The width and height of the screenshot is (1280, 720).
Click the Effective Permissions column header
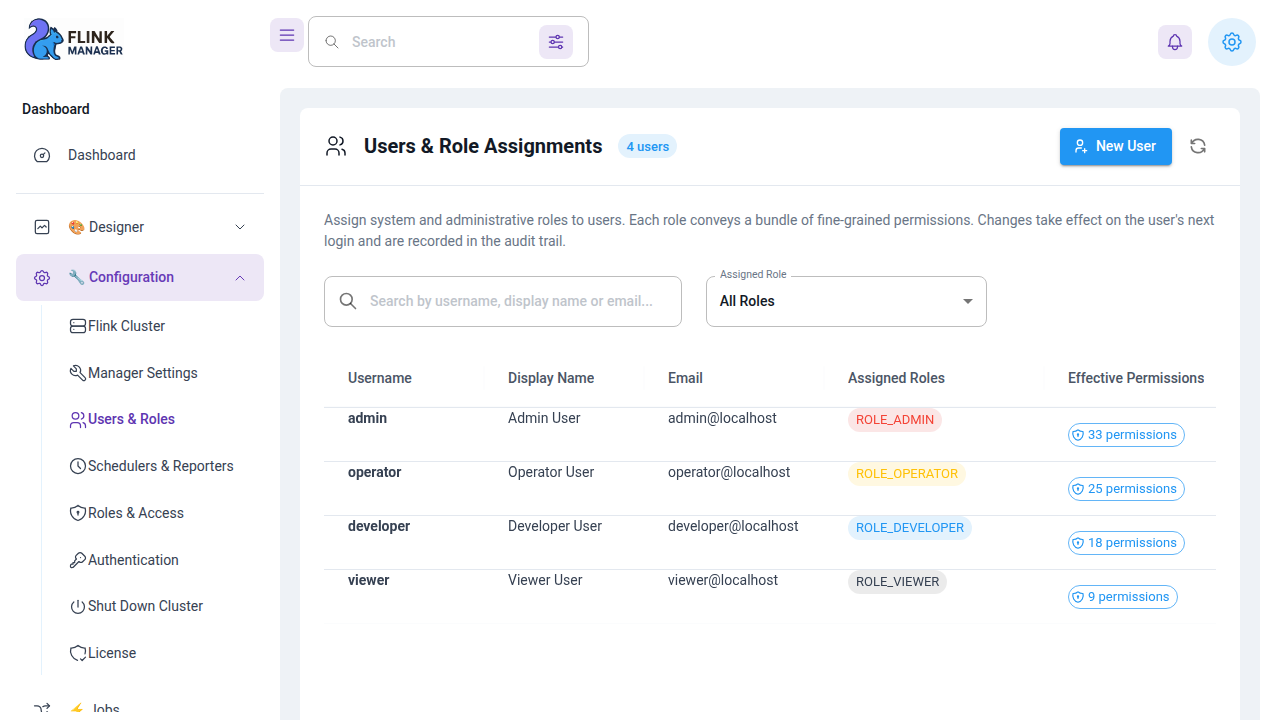[x=1136, y=378]
